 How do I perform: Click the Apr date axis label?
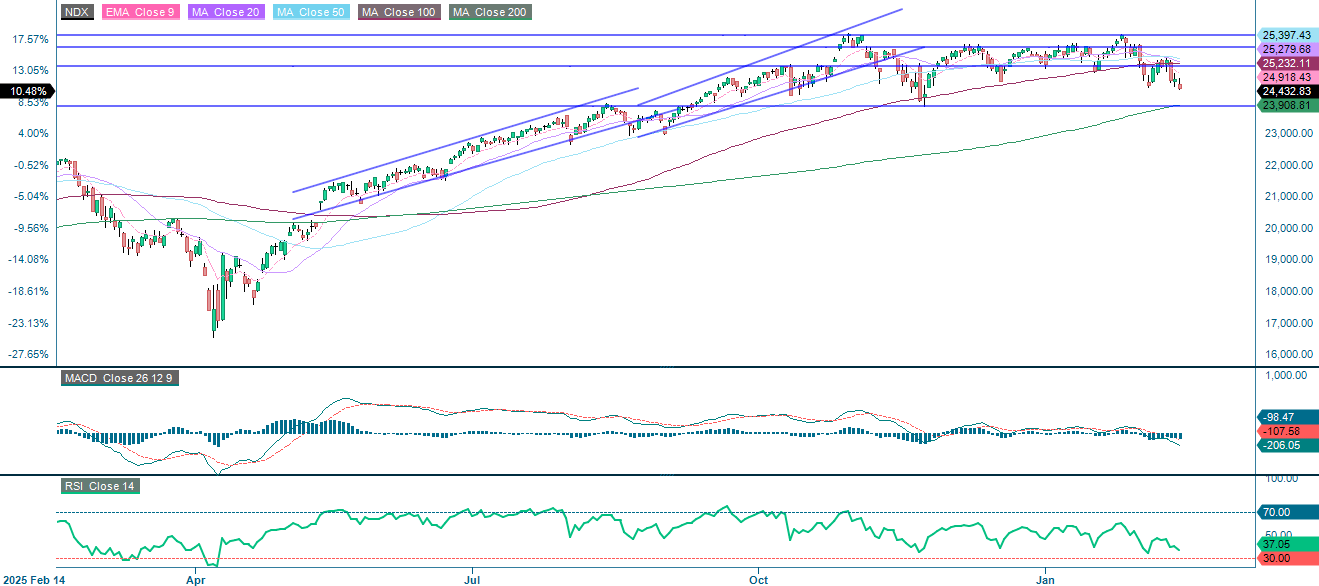(x=195, y=579)
